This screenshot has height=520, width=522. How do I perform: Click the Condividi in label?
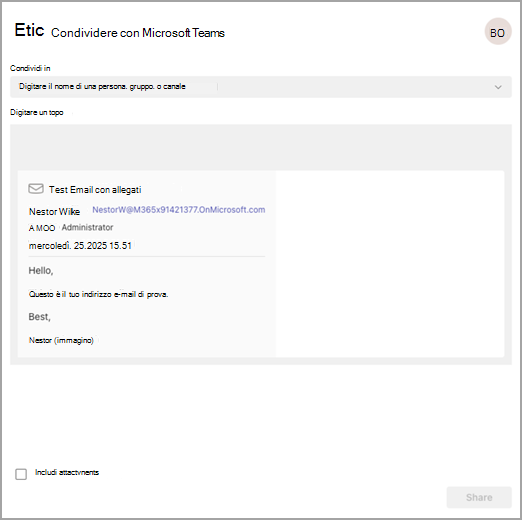(30, 68)
